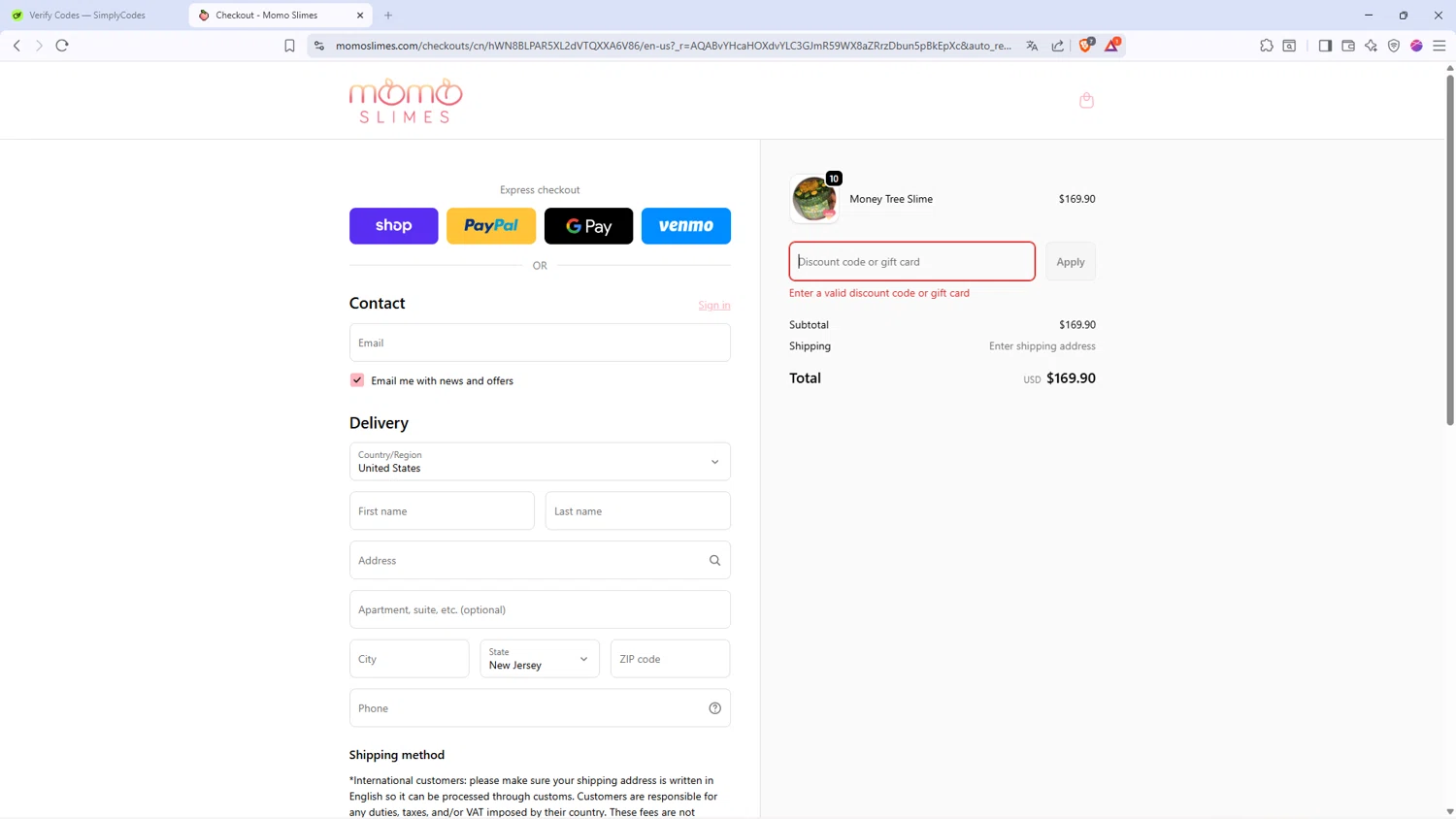Click the Apartment, suite, etc. field
The image size is (1456, 819).
[540, 609]
